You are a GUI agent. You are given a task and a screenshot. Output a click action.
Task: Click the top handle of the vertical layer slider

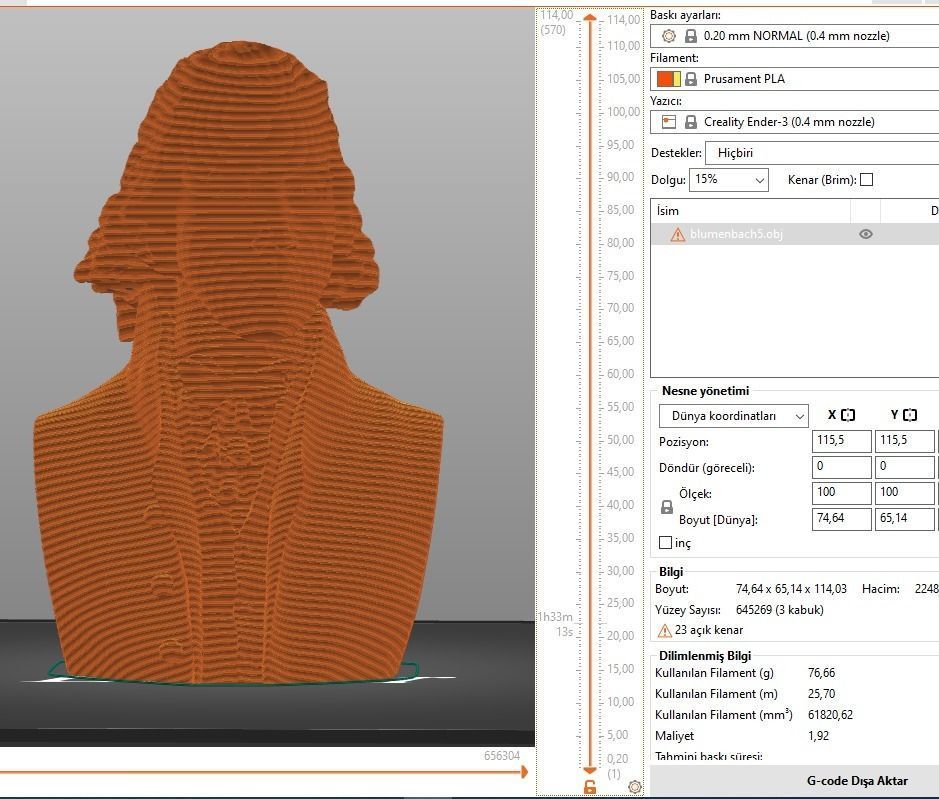coord(590,18)
